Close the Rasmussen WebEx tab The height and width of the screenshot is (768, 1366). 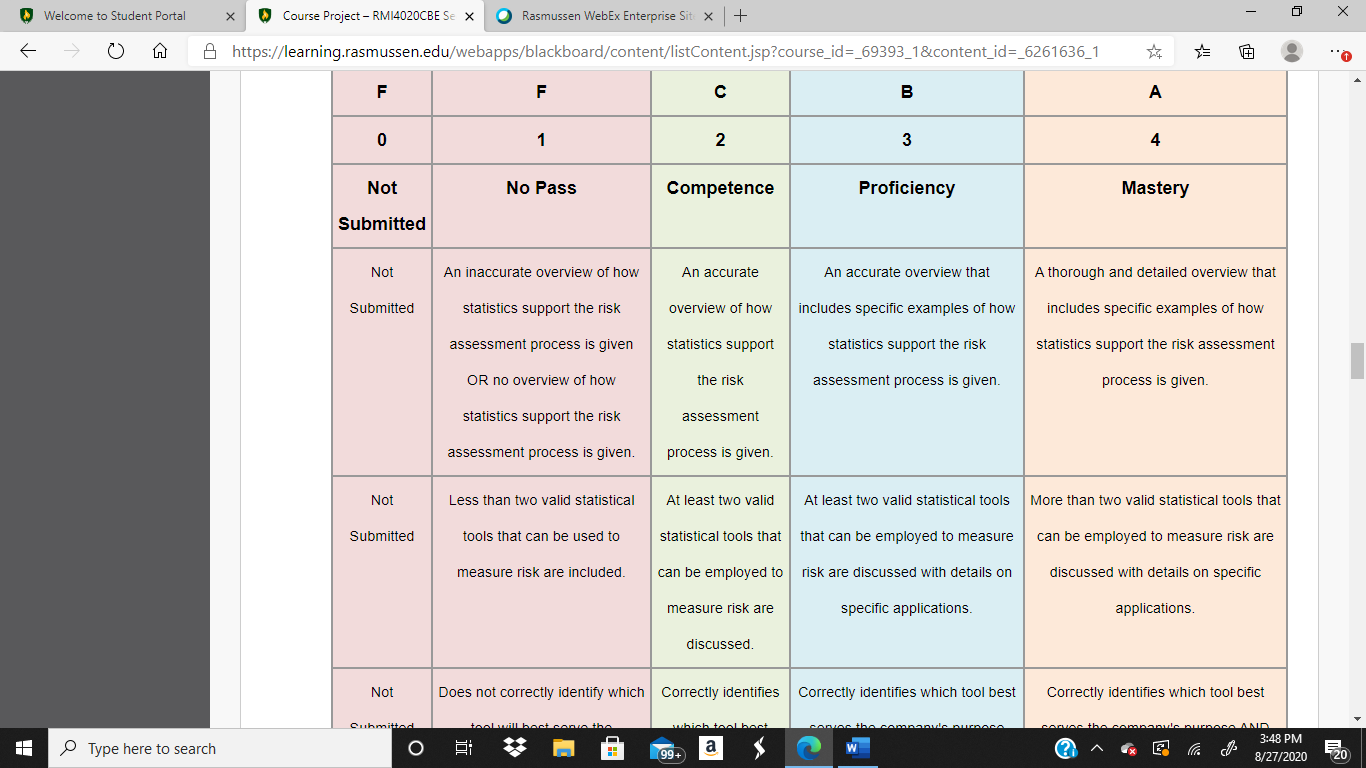point(708,17)
